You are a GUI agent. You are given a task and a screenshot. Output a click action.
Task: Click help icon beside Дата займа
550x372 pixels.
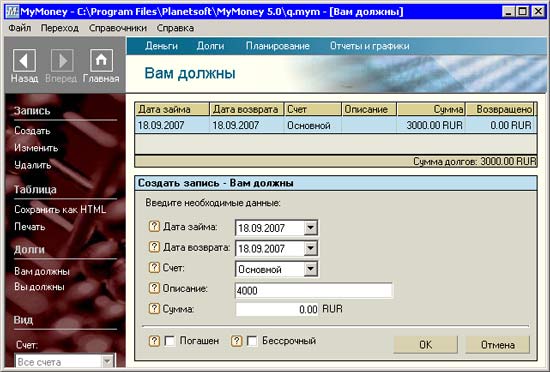154,226
